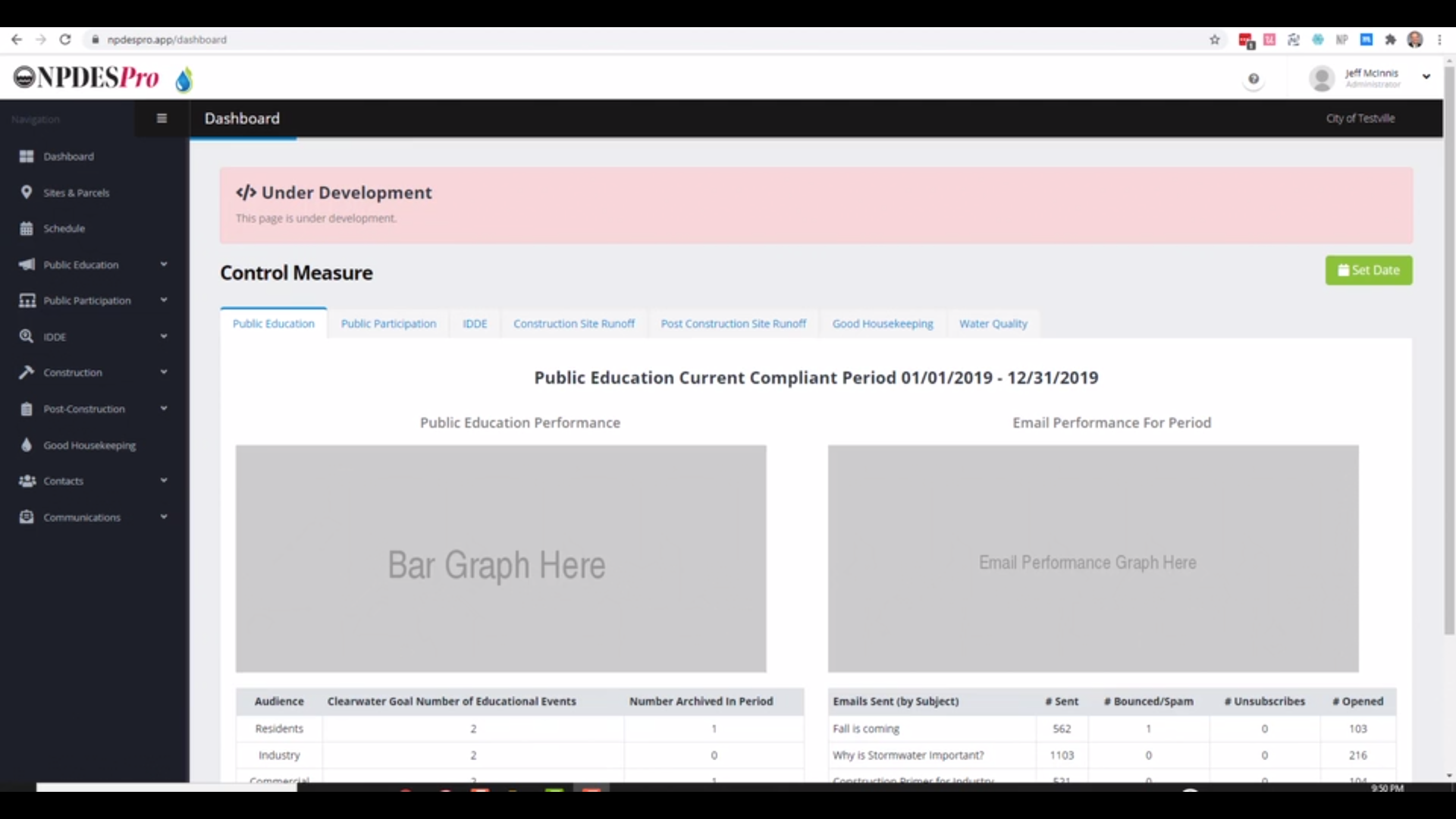Click the Dashboard grid icon in sidebar
The width and height of the screenshot is (1456, 819).
click(27, 156)
